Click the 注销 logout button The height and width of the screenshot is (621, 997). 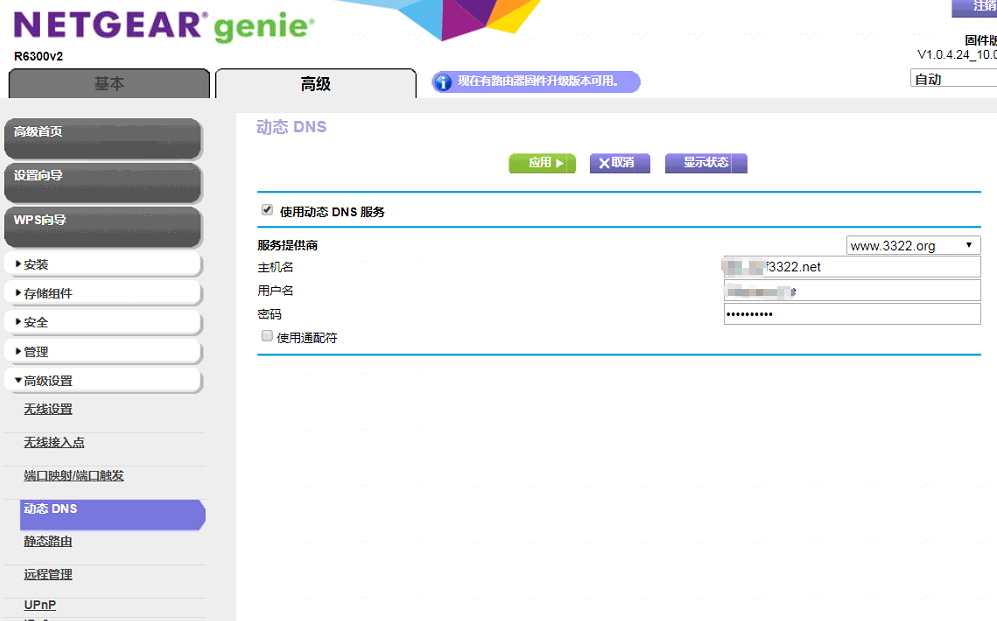[x=975, y=8]
